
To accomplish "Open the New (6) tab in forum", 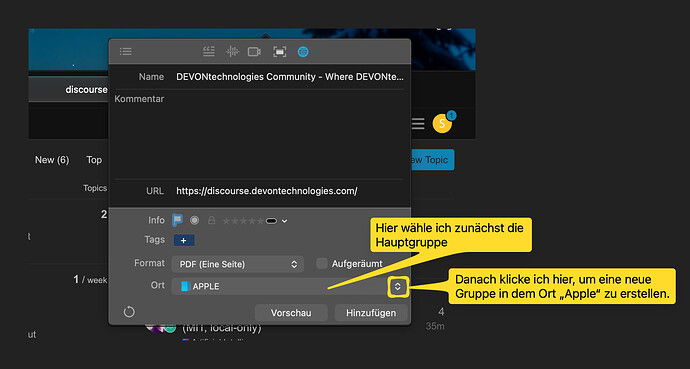I will point(52,160).
